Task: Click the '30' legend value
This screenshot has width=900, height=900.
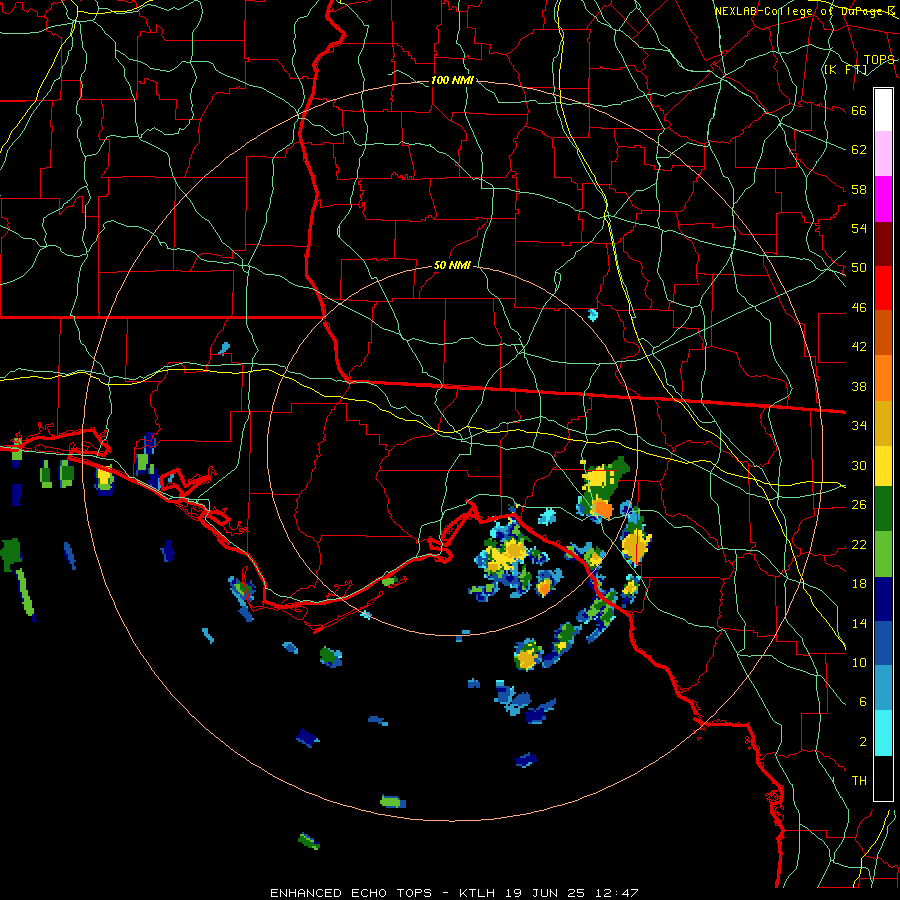Action: 859,465
